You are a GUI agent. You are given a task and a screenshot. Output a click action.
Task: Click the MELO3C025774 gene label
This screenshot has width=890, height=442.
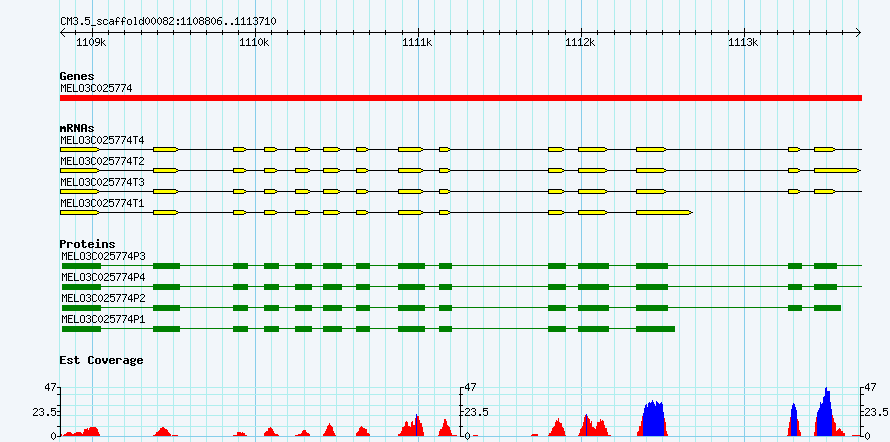point(96,89)
